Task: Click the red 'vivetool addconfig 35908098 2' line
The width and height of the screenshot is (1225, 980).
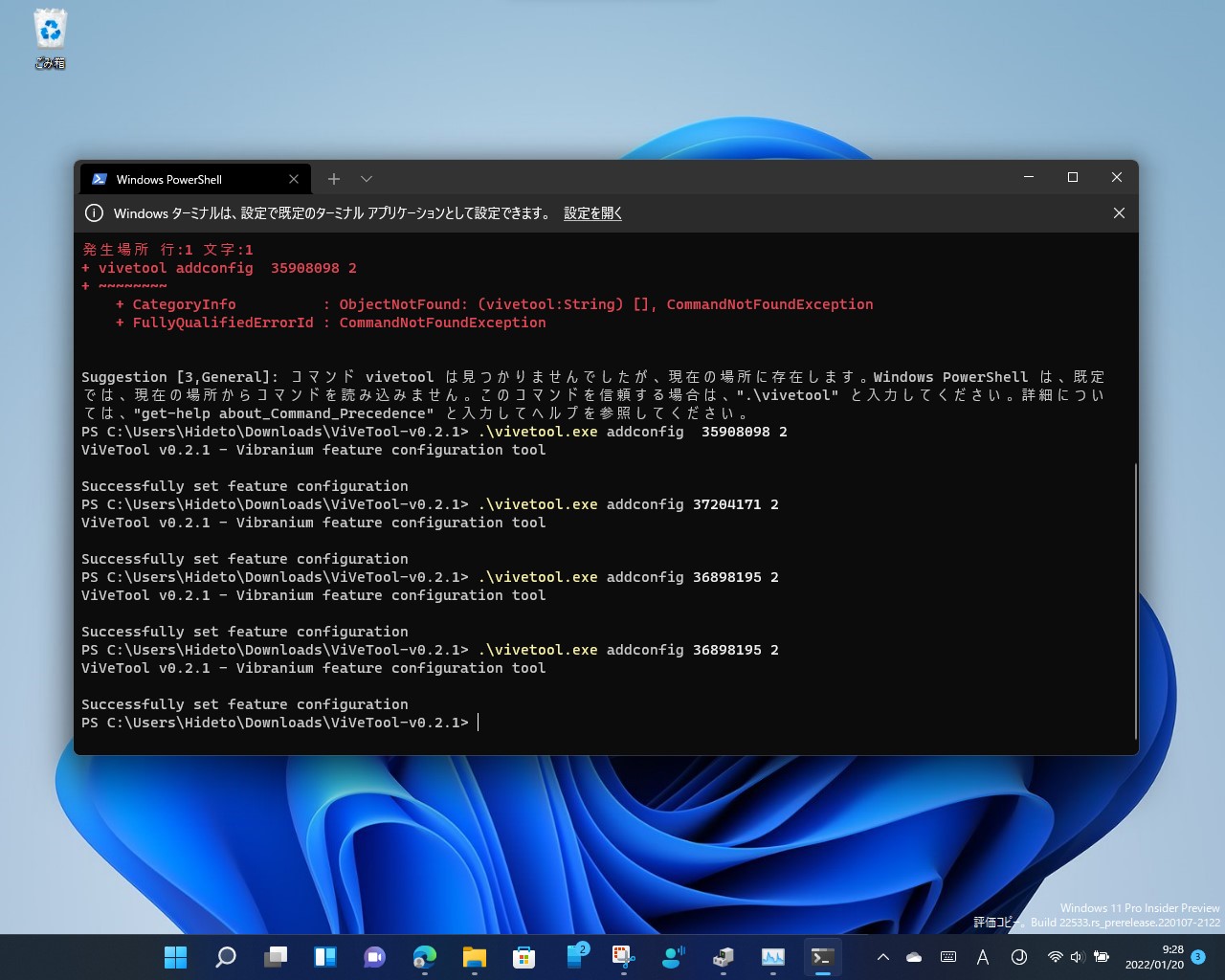Action: coord(219,268)
